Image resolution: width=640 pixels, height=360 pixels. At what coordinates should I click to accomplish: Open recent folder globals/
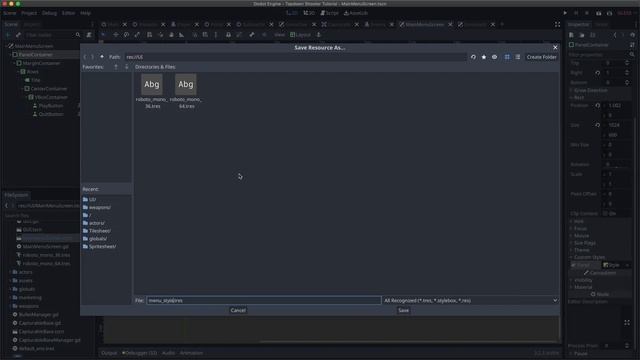[x=95, y=239]
